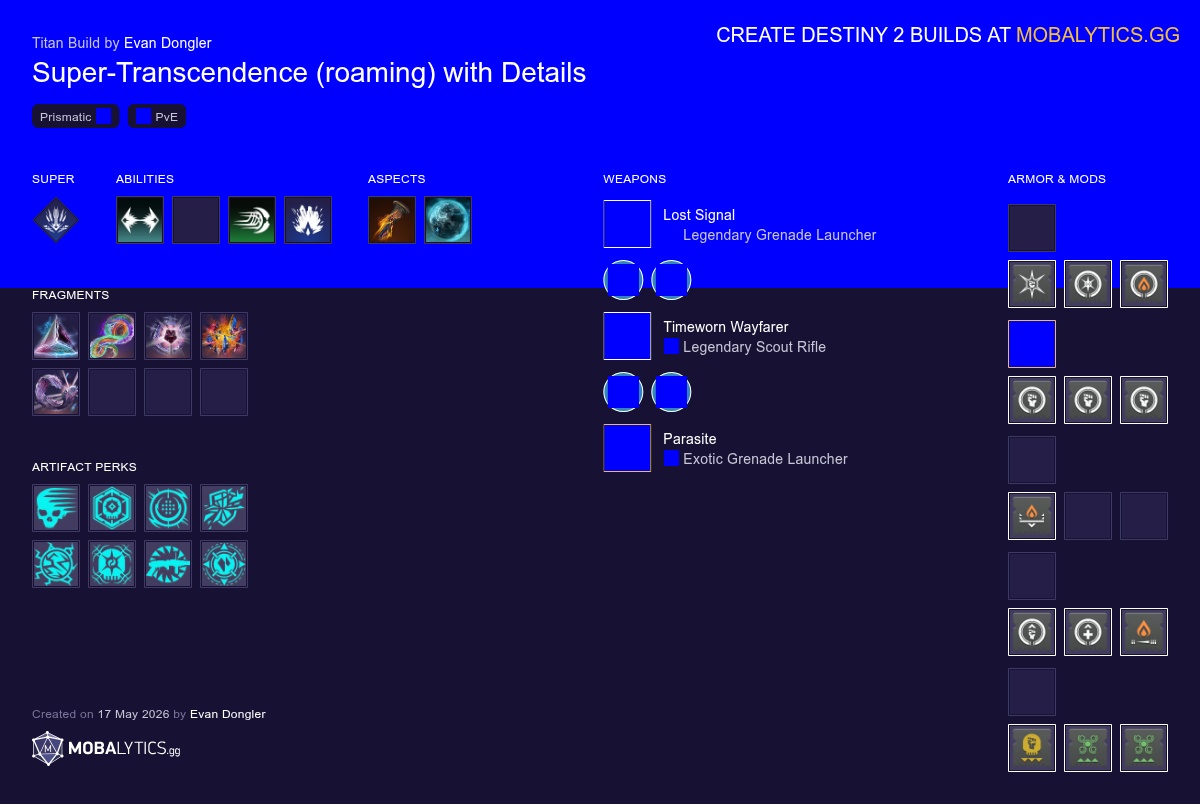Select the white flame grenade ability icon
This screenshot has height=804, width=1200.
[308, 220]
